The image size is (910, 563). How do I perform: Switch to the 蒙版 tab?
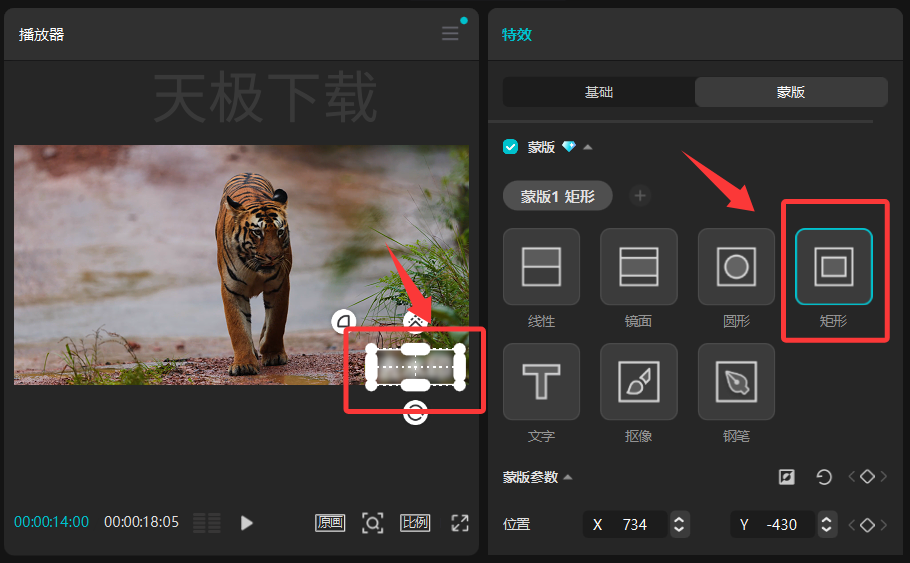tap(791, 92)
